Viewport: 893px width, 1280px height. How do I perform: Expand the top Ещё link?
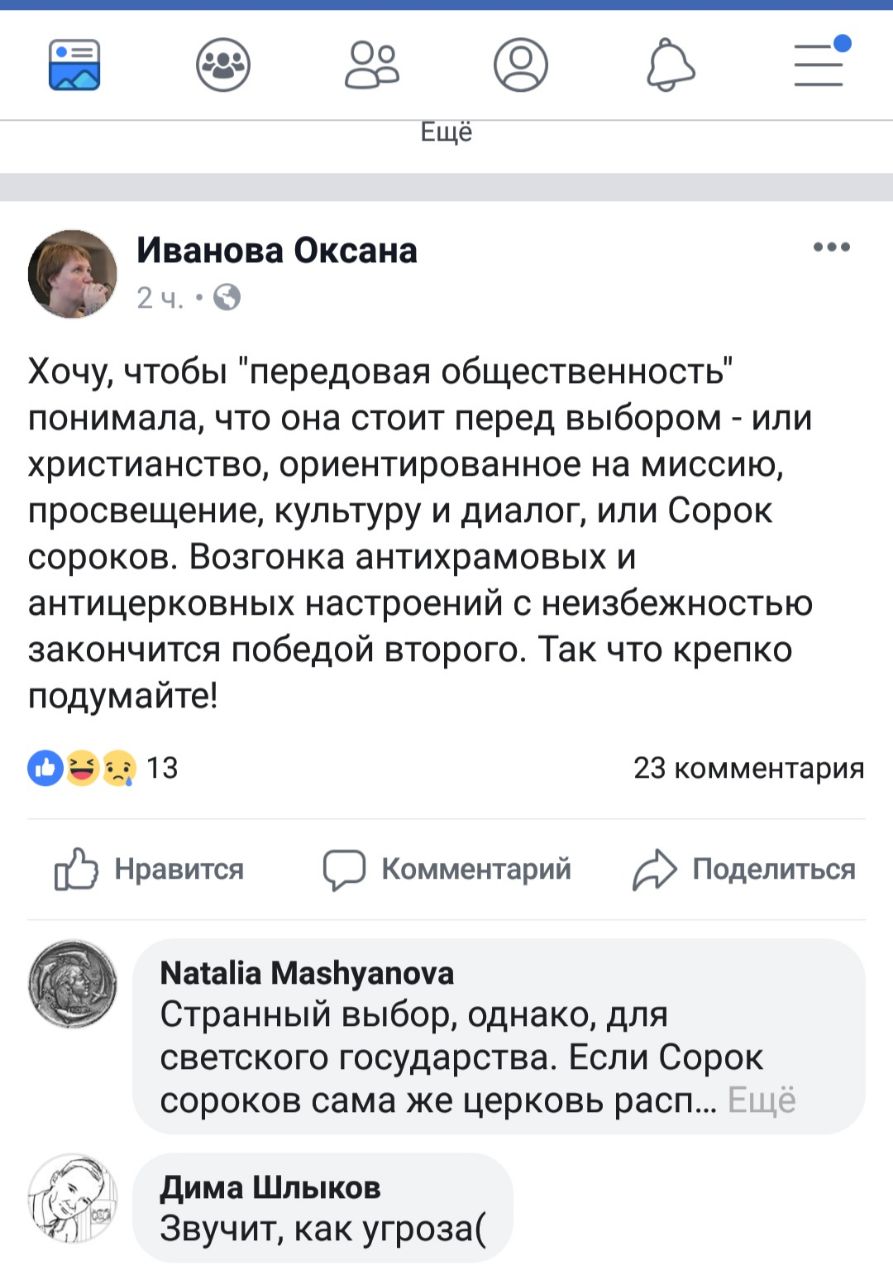click(x=446, y=132)
